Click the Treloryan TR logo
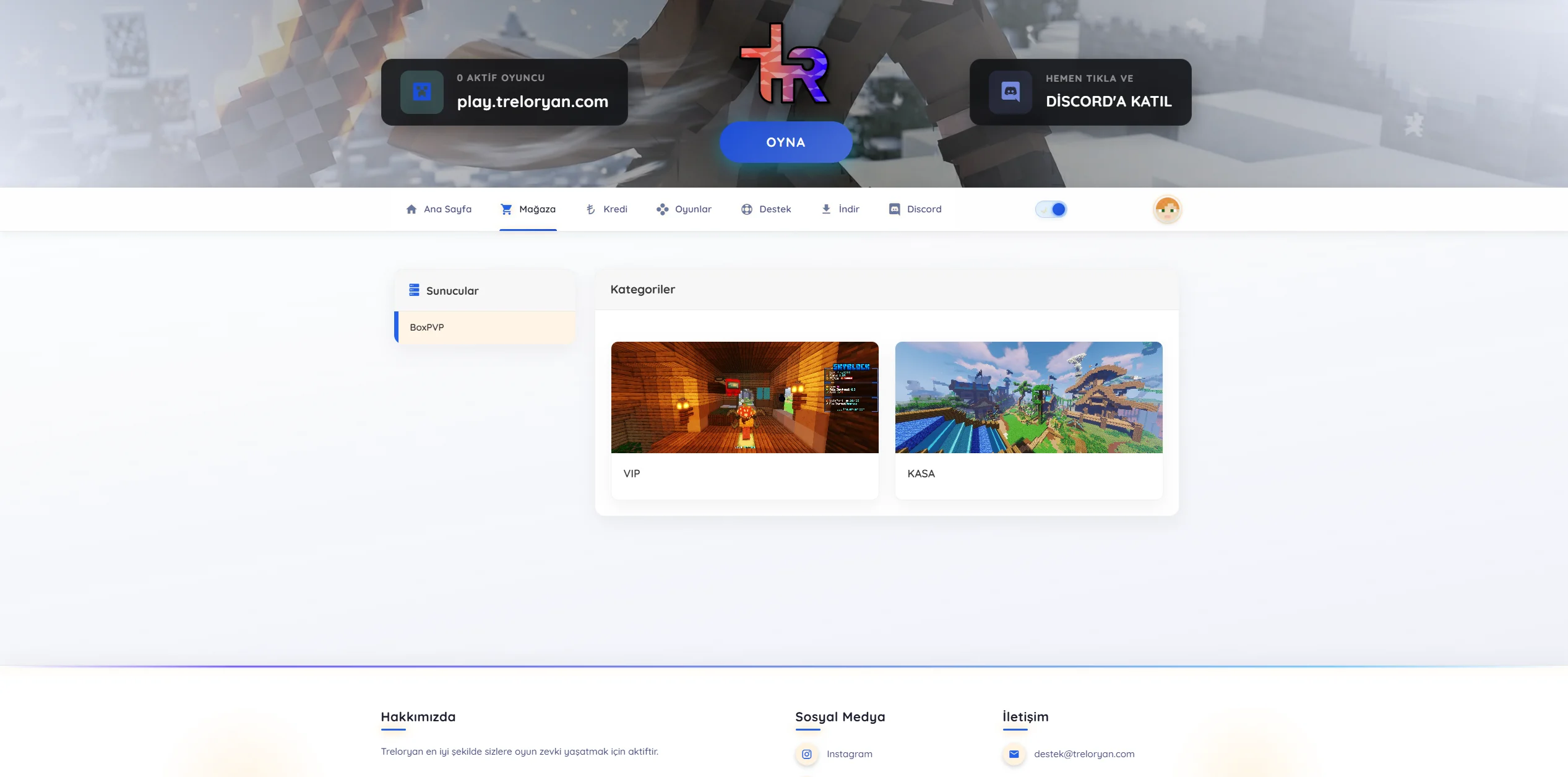The height and width of the screenshot is (777, 1568). (x=785, y=63)
